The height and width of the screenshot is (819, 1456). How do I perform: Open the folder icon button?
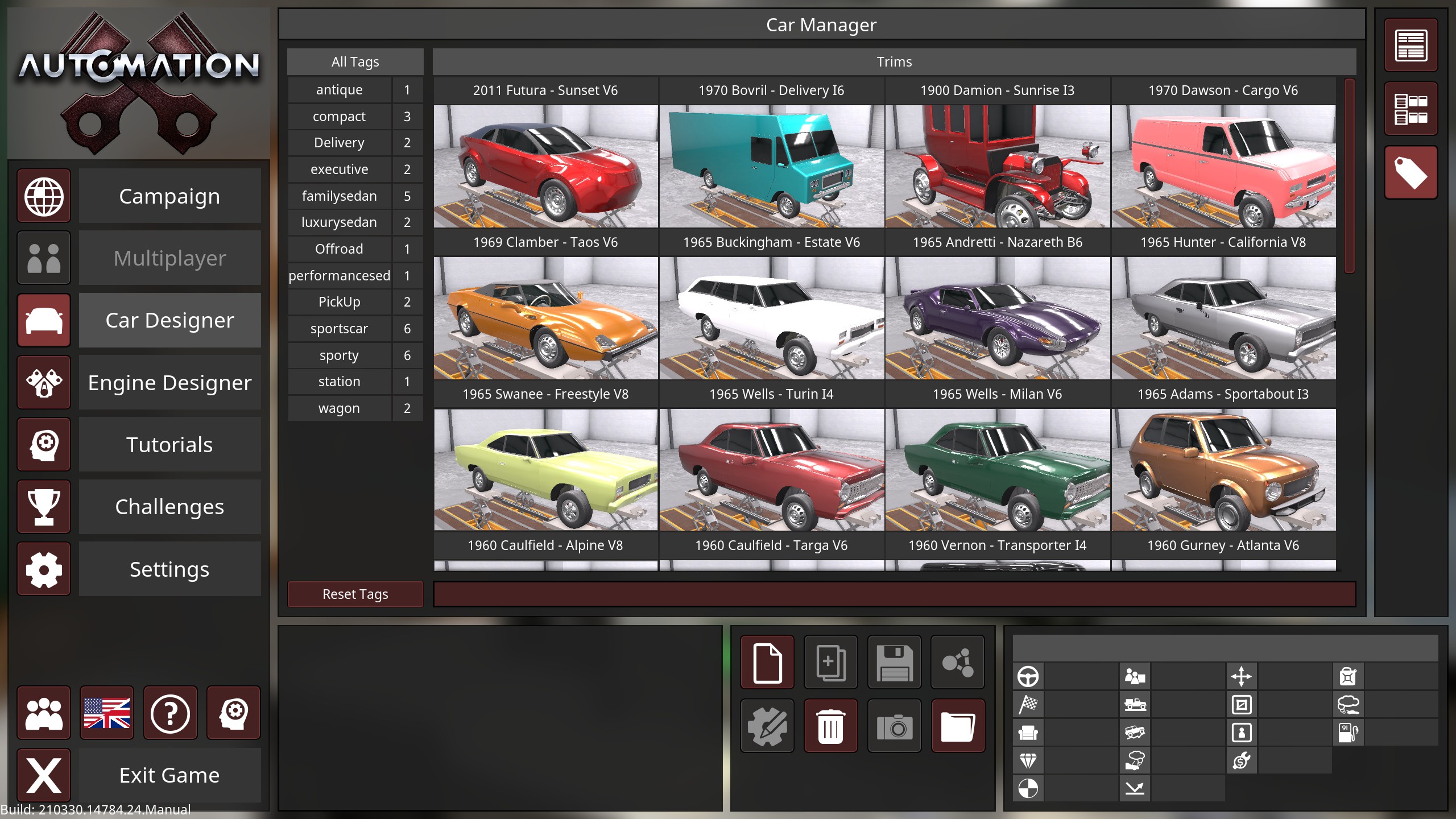(x=958, y=726)
